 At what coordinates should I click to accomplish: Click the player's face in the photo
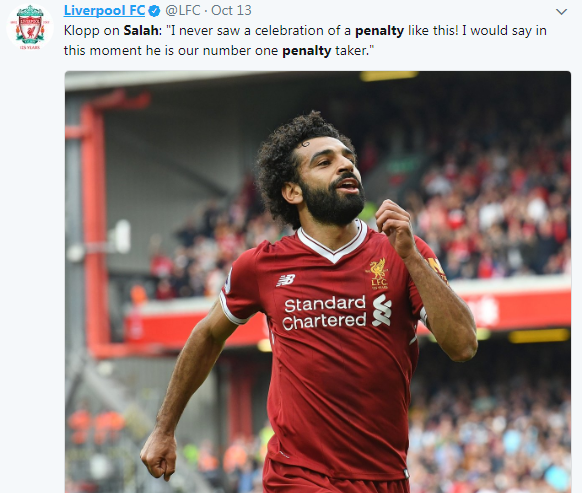click(330, 182)
